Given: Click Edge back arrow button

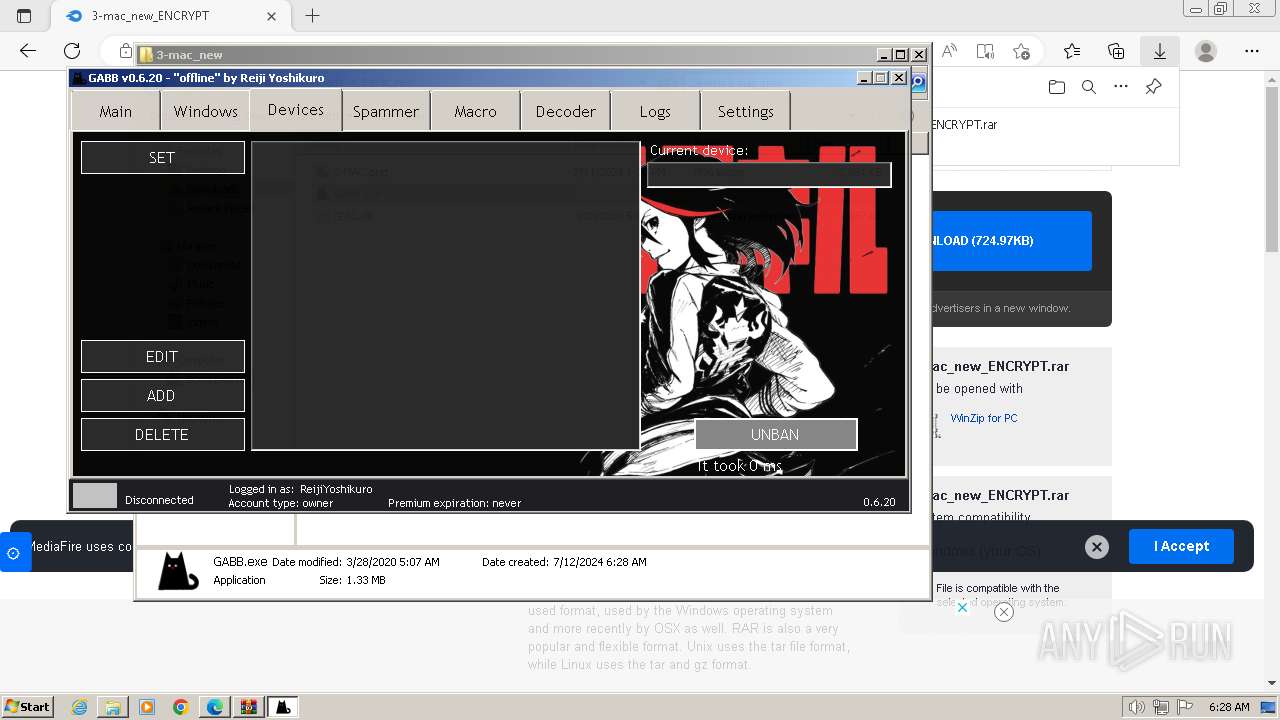Looking at the screenshot, I should click(x=28, y=51).
